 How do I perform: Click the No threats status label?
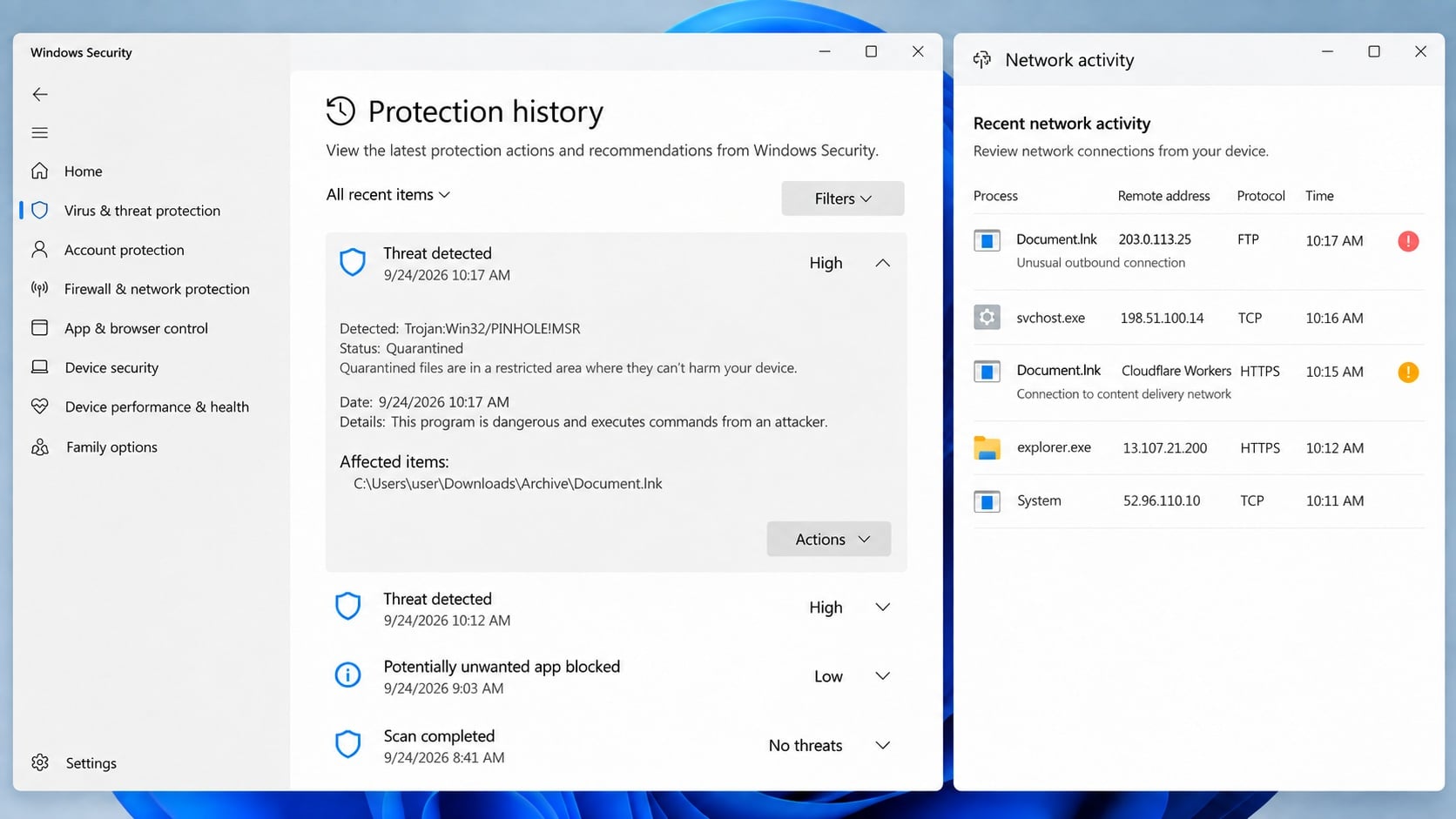805,746
